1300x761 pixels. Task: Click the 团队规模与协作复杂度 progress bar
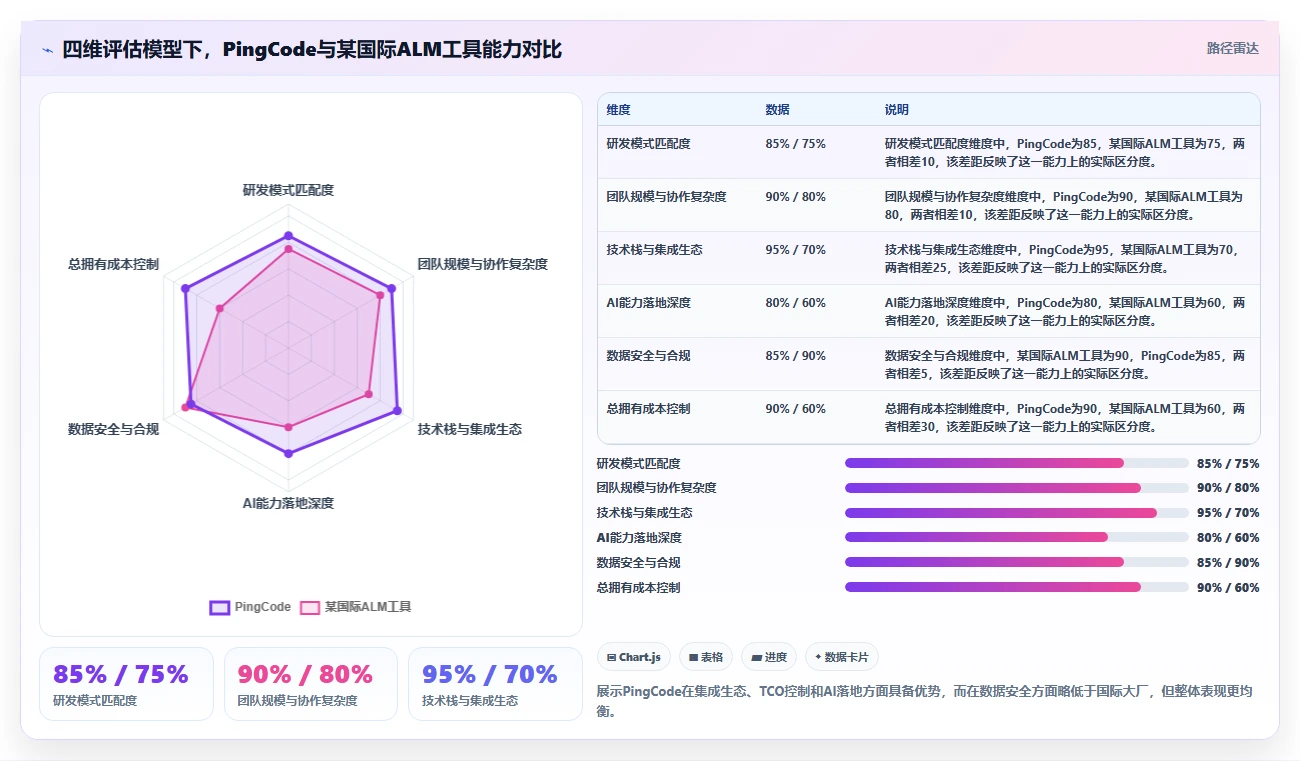[1017, 488]
